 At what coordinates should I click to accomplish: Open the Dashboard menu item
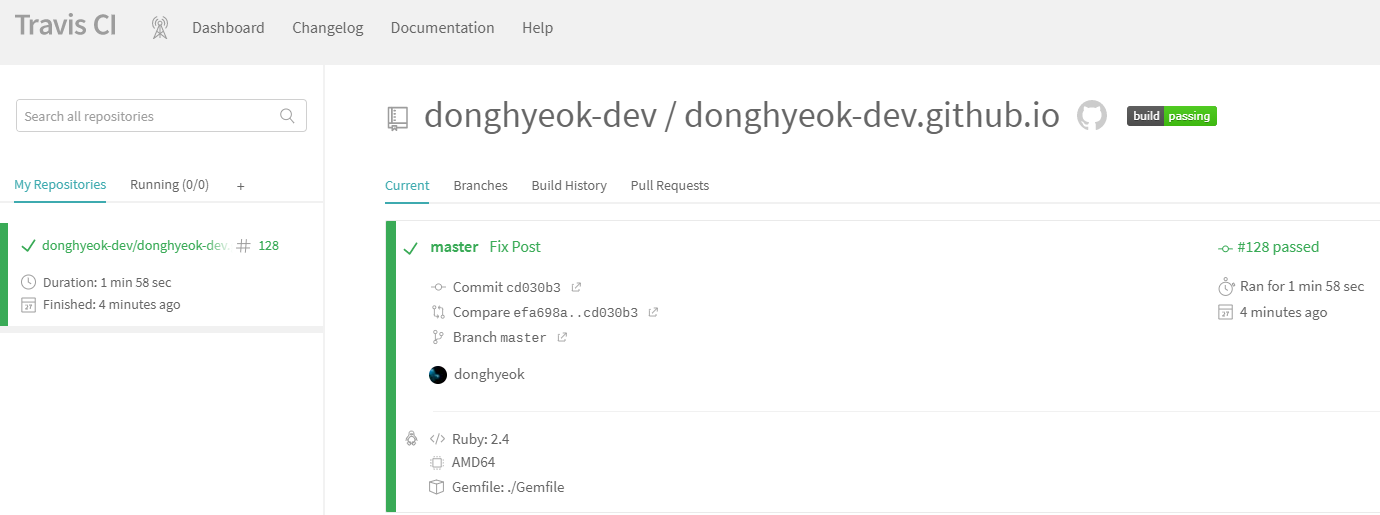(228, 28)
